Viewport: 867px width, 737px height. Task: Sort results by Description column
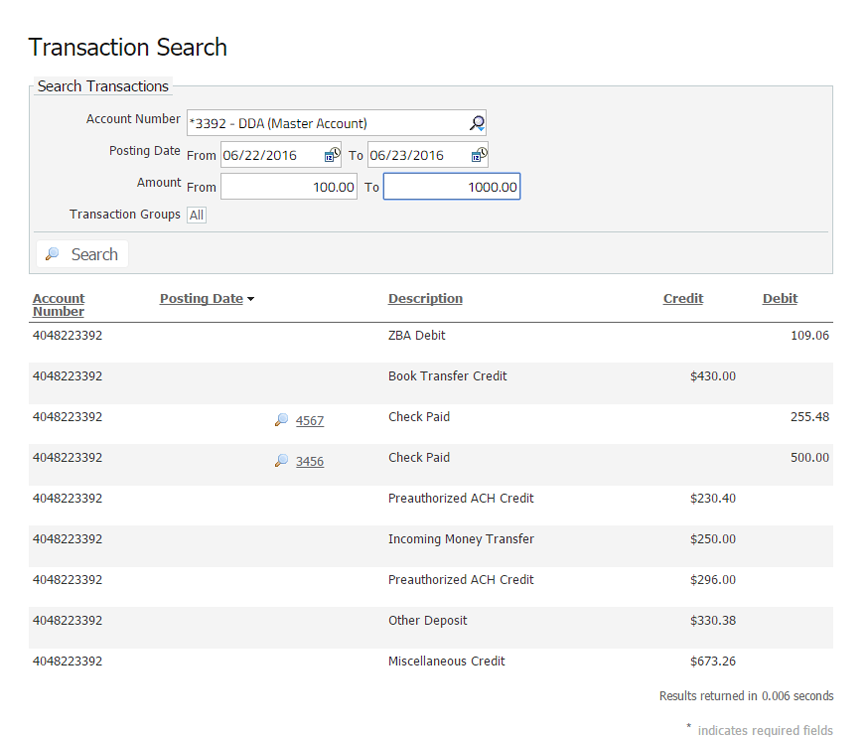425,298
